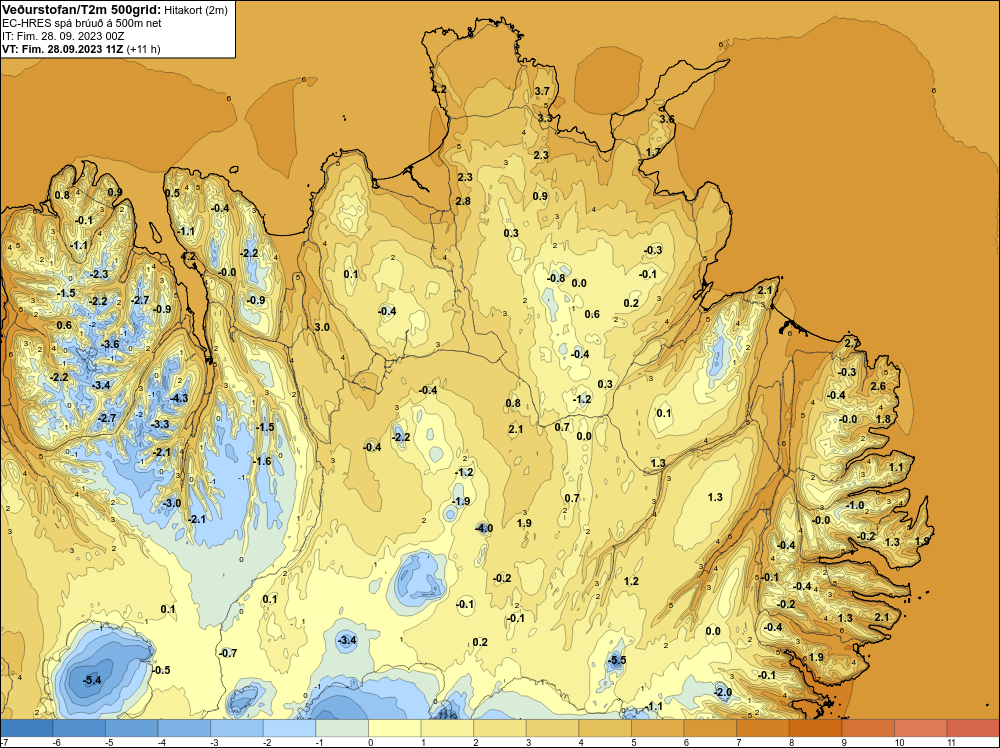Pick the legend swatch between -5 and -4

132,728
